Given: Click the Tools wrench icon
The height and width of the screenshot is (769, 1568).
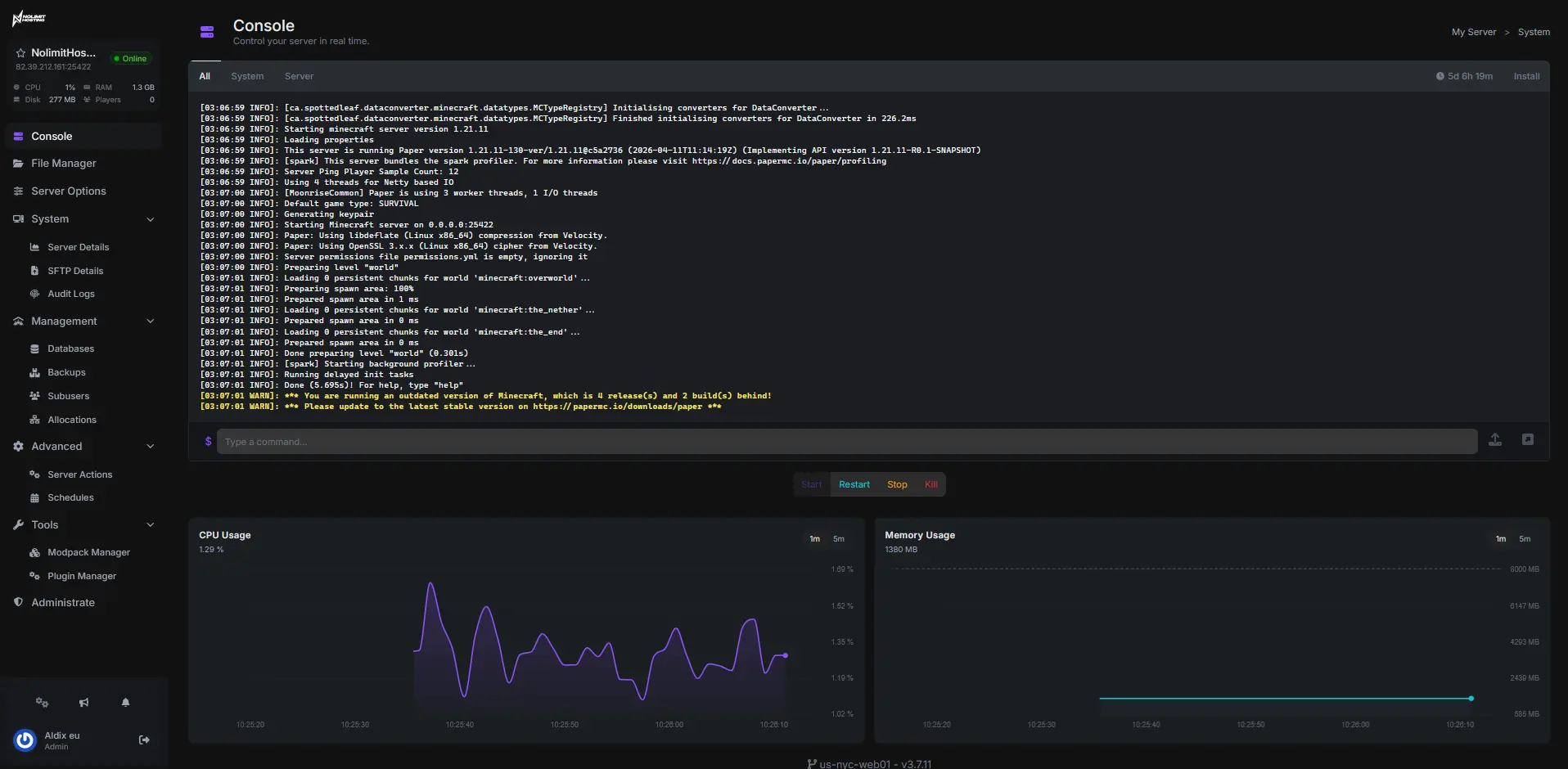Looking at the screenshot, I should point(18,525).
